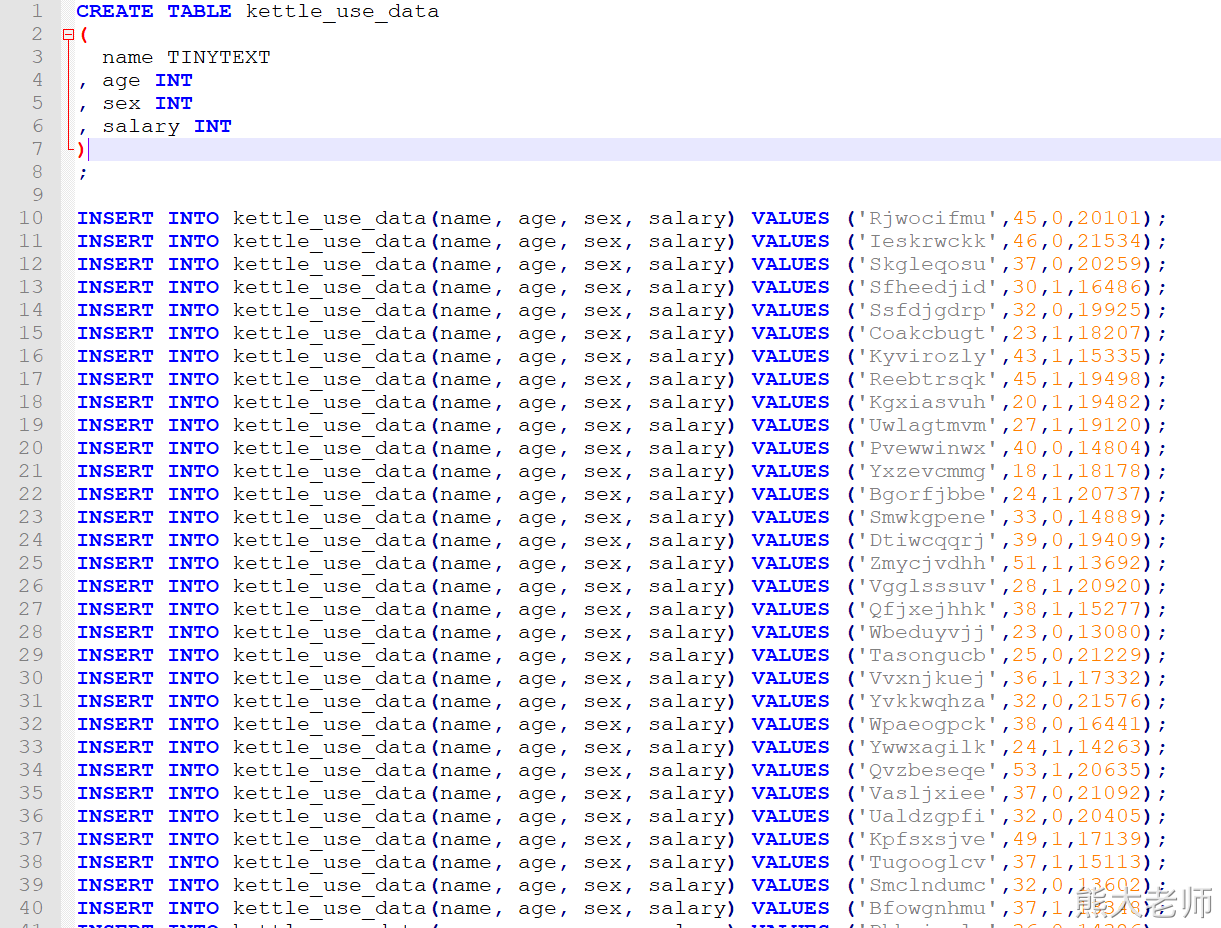Click the name value 'Coakcbugt'
Viewport: 1221px width, 928px height.
click(x=927, y=334)
